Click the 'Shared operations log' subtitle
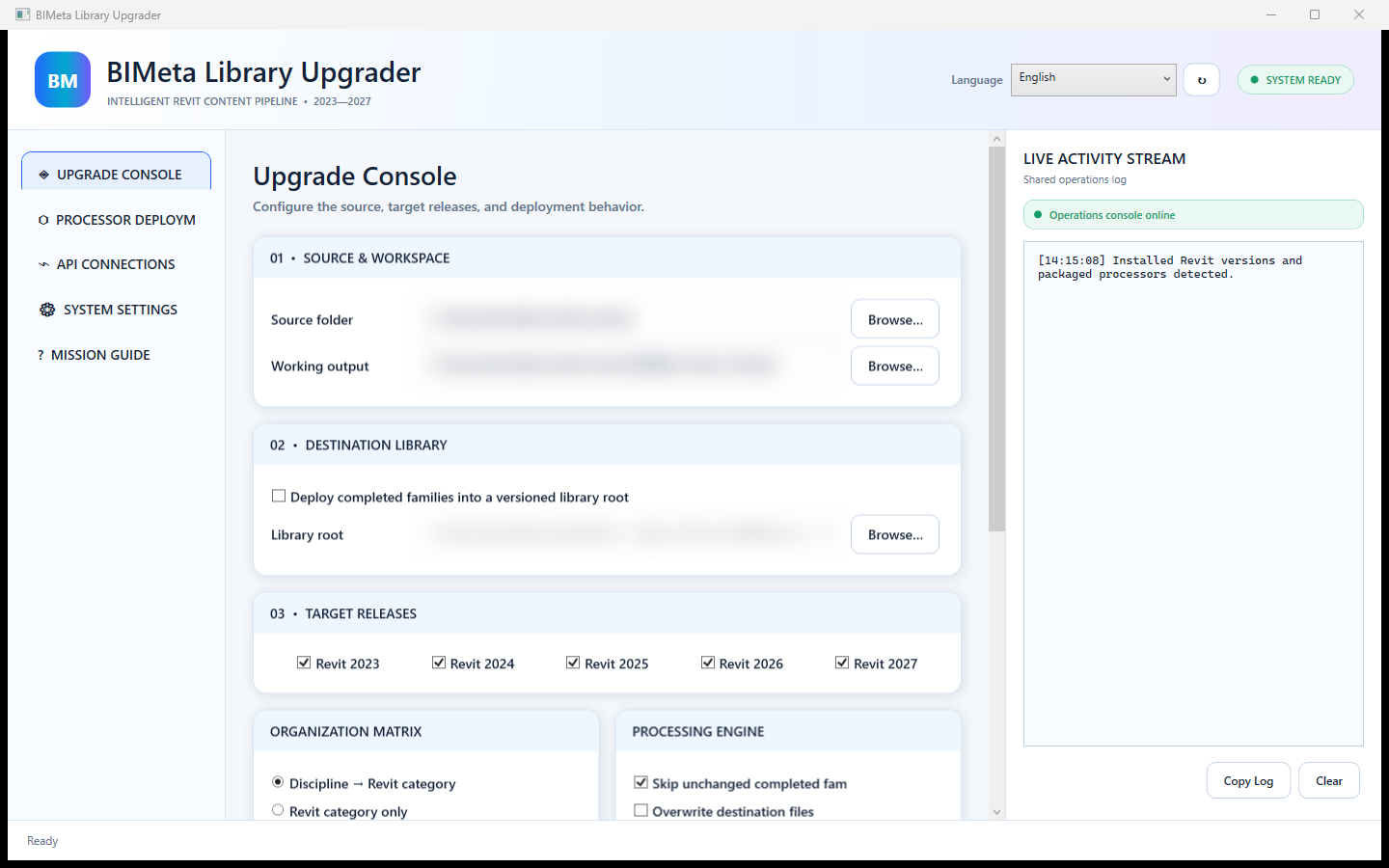 [x=1075, y=179]
